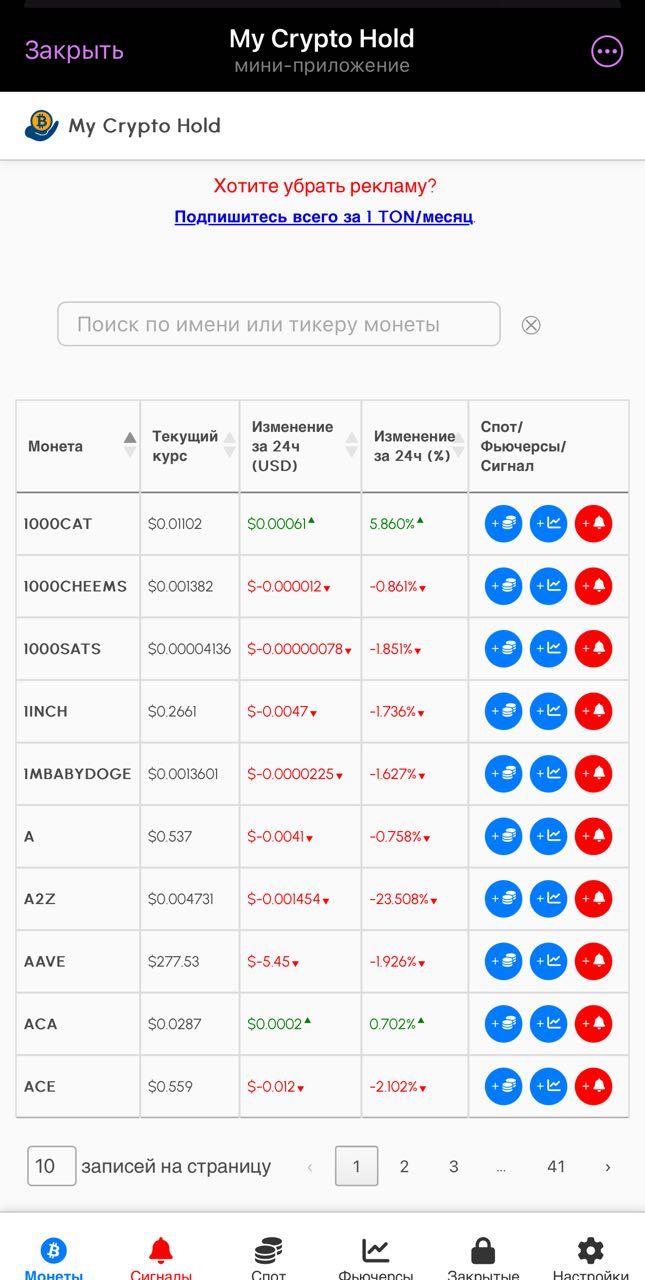This screenshot has height=1280, width=645.
Task: Open the Сигналы tab
Action: pos(160,1258)
